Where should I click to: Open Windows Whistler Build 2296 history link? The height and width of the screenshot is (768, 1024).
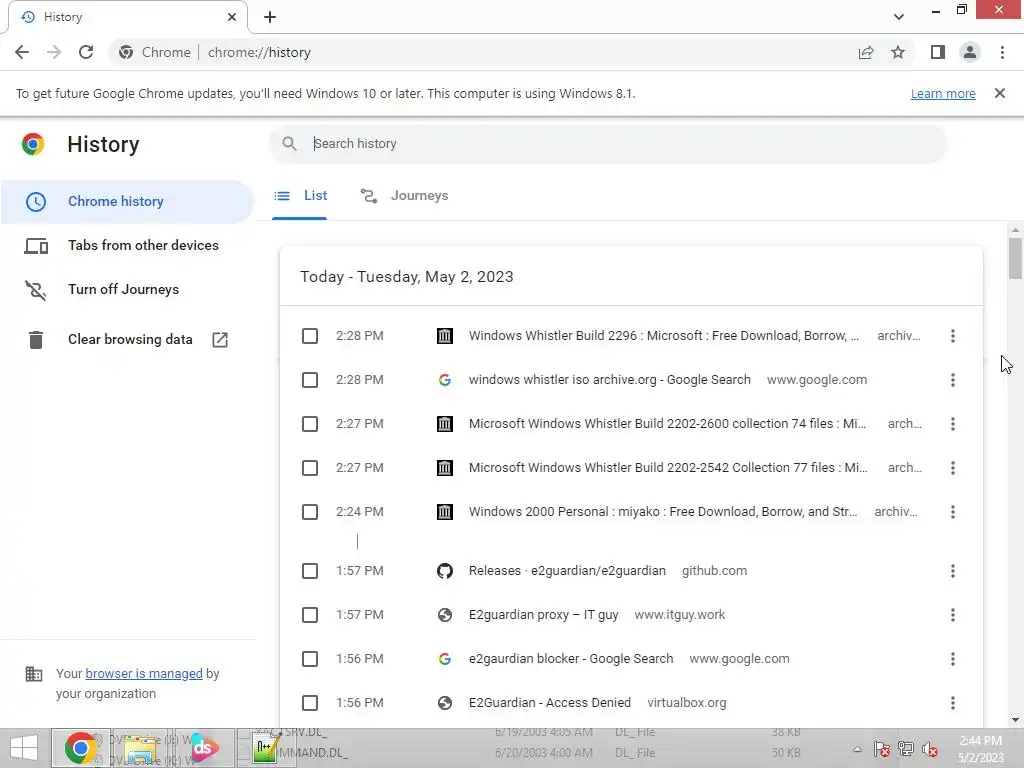pos(664,336)
